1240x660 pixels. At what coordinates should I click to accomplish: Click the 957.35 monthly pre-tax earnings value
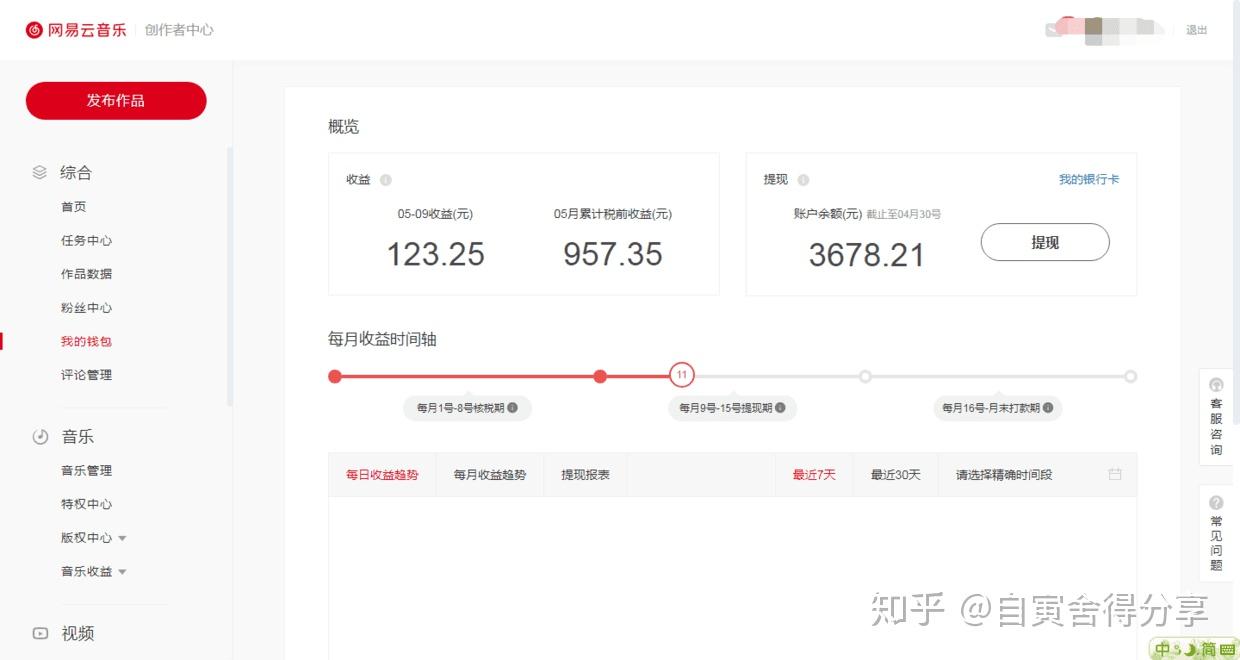click(613, 254)
